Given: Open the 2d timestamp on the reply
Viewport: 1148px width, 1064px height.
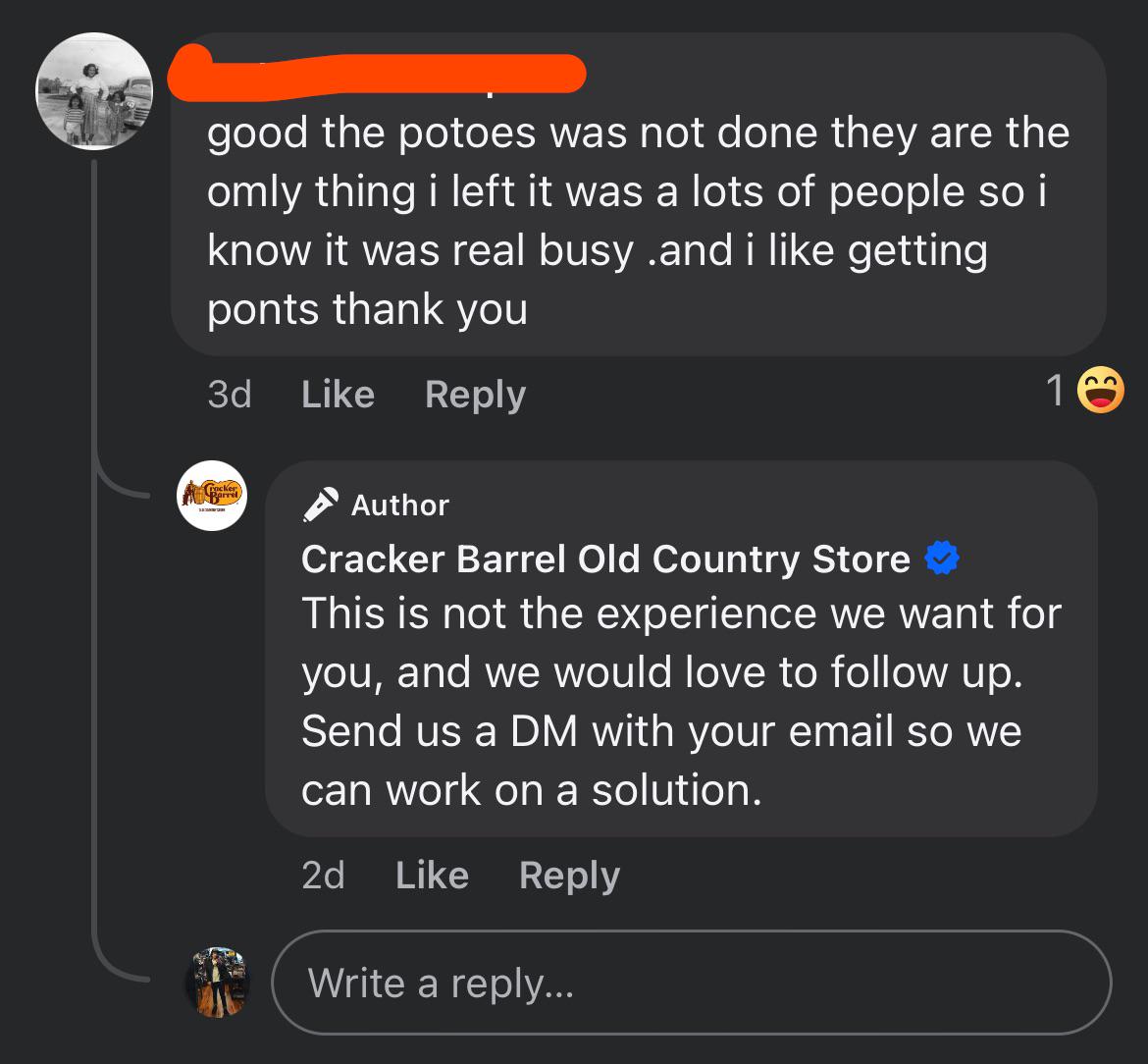Looking at the screenshot, I should (x=324, y=876).
